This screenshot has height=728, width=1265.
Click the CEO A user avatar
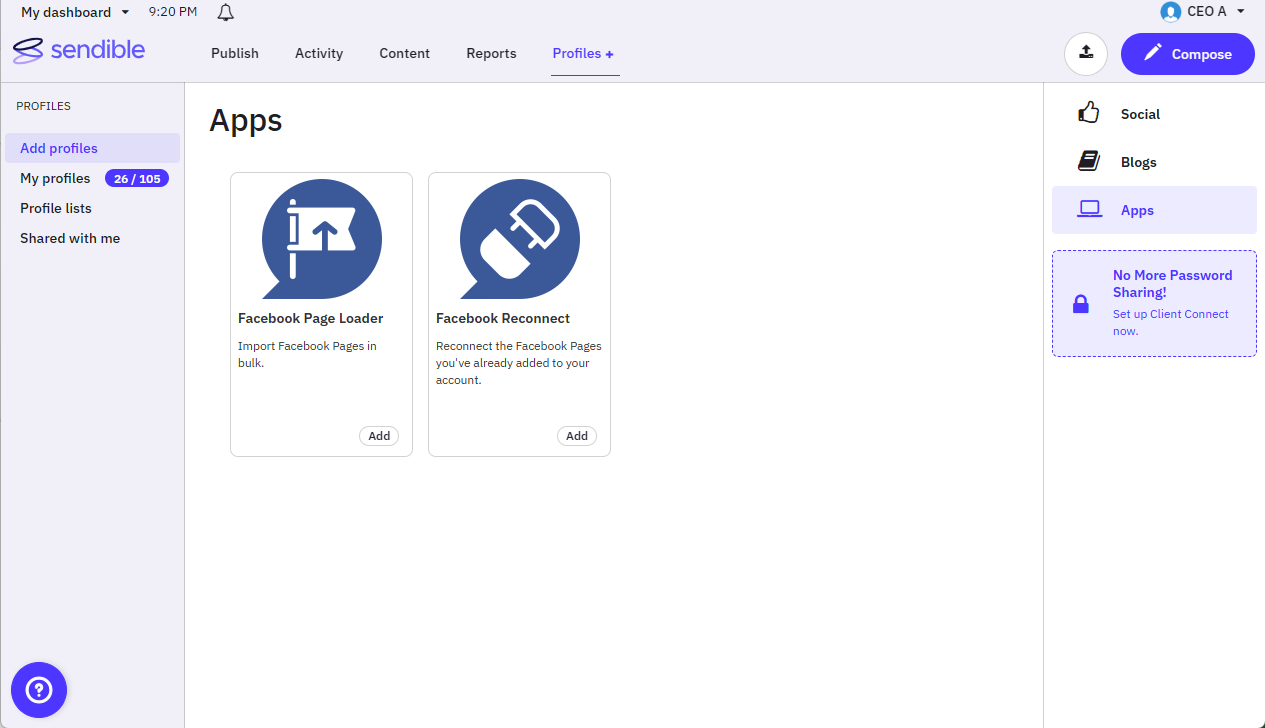tap(1170, 12)
